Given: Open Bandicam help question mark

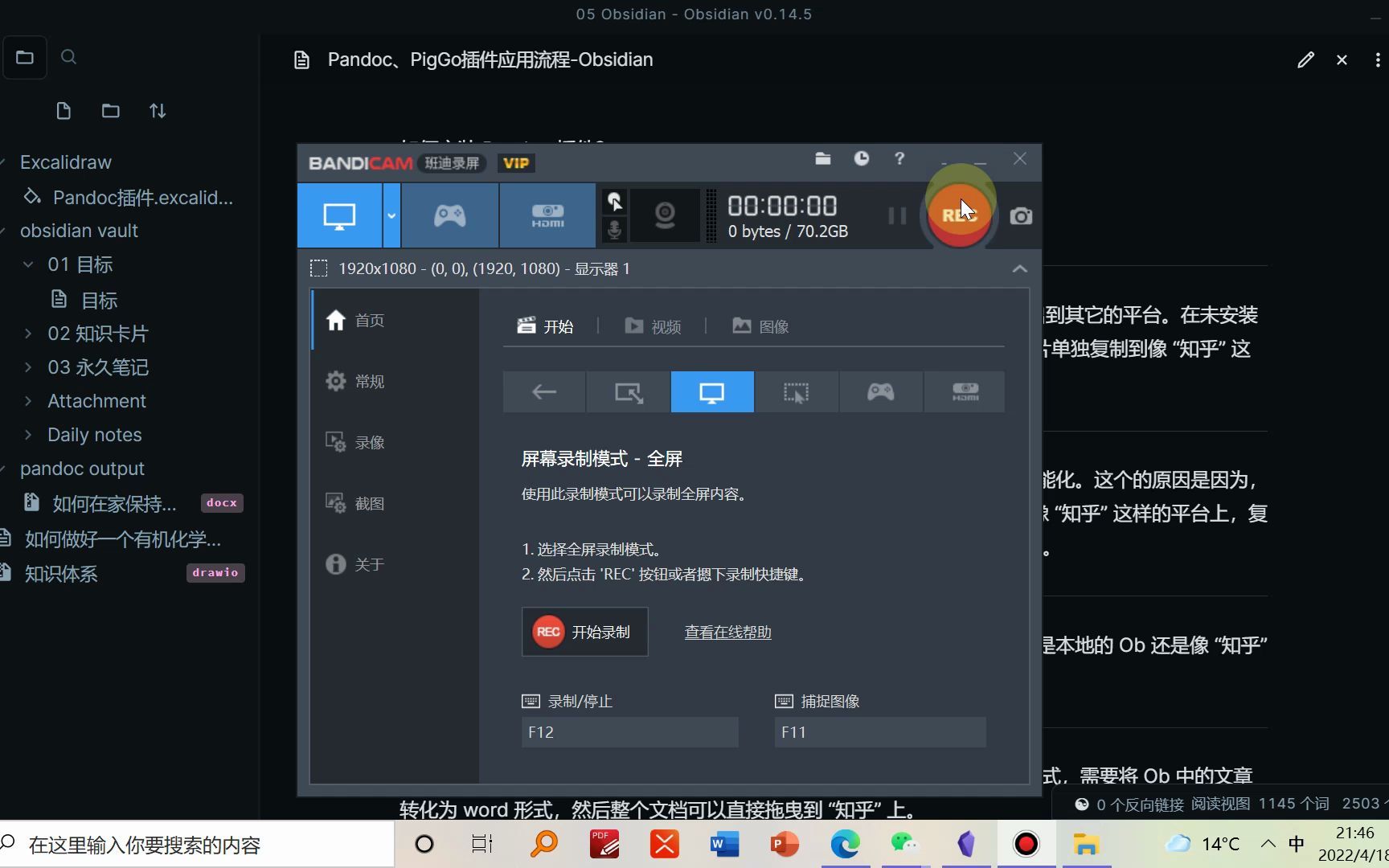Looking at the screenshot, I should click(x=899, y=158).
